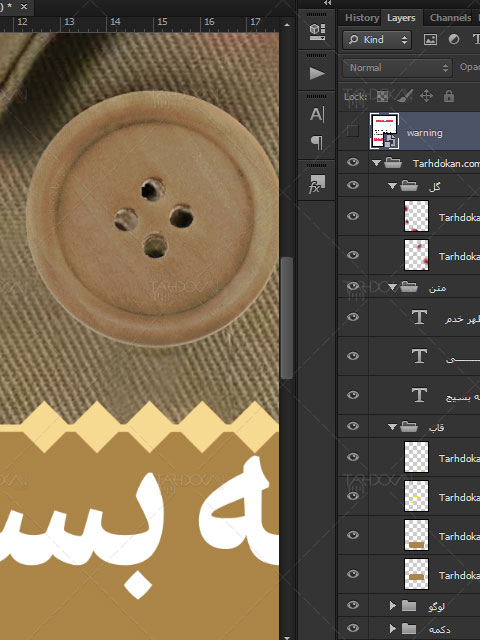
Task: Open the Paragraph panel icon
Action: [x=317, y=142]
